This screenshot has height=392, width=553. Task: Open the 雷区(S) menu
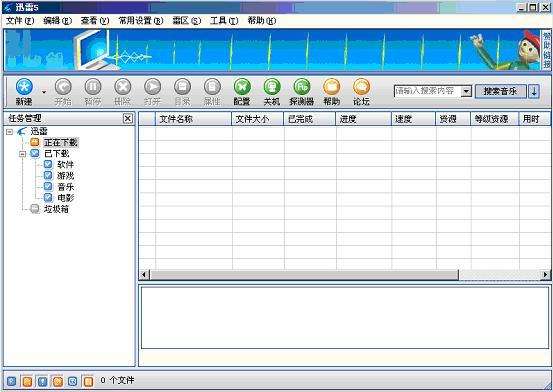coord(187,21)
